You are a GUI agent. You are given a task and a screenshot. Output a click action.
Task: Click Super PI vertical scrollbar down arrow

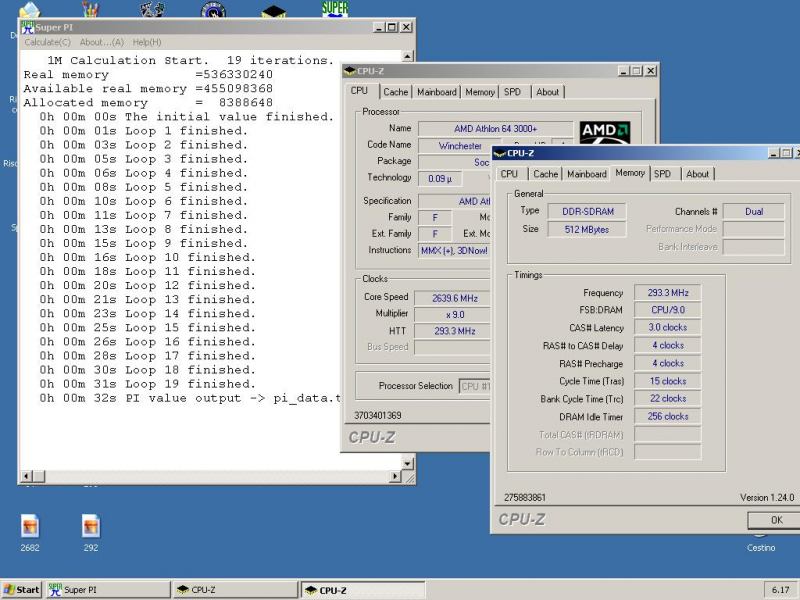pos(407,463)
